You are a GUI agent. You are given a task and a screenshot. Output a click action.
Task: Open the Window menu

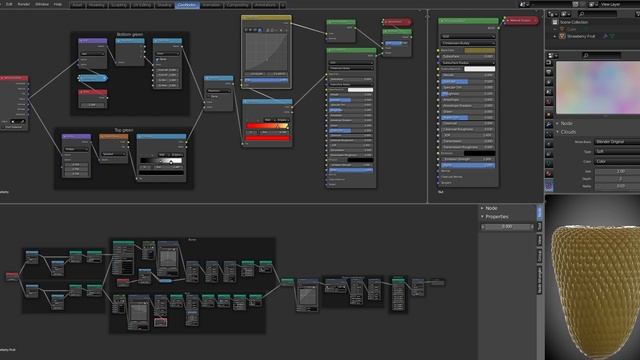tap(42, 4)
